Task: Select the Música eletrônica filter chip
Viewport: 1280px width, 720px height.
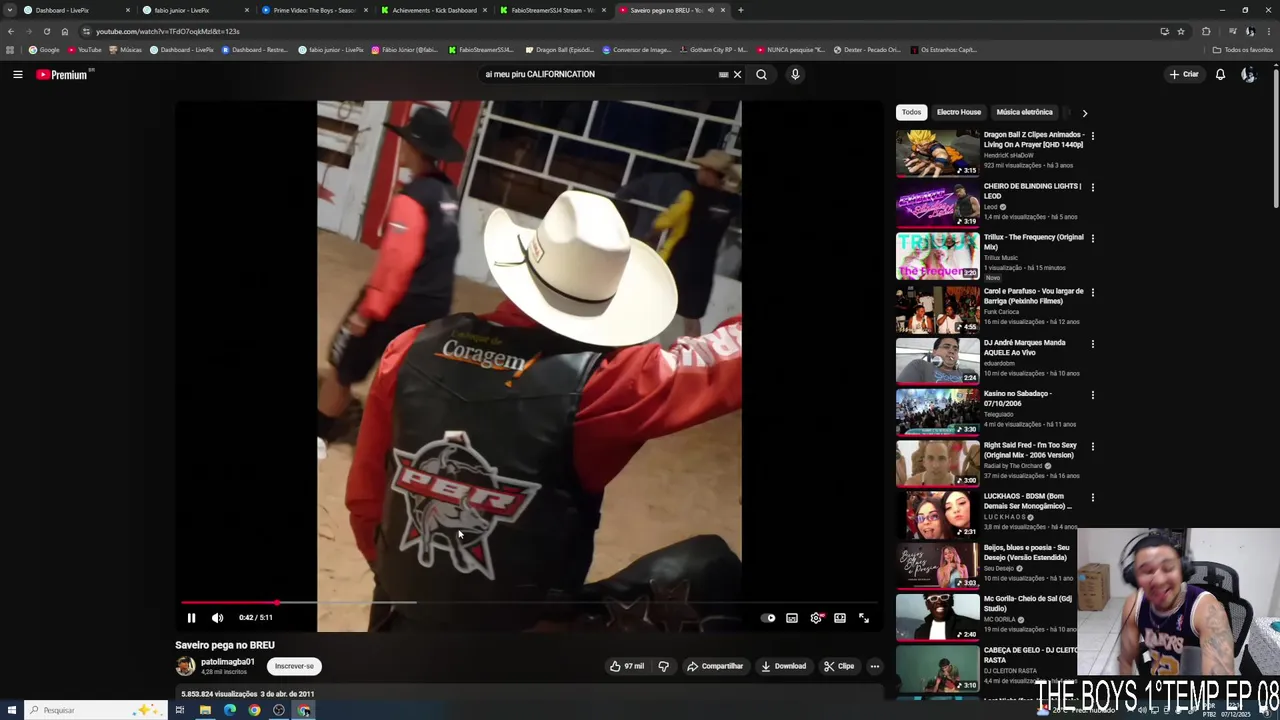Action: (x=1024, y=112)
